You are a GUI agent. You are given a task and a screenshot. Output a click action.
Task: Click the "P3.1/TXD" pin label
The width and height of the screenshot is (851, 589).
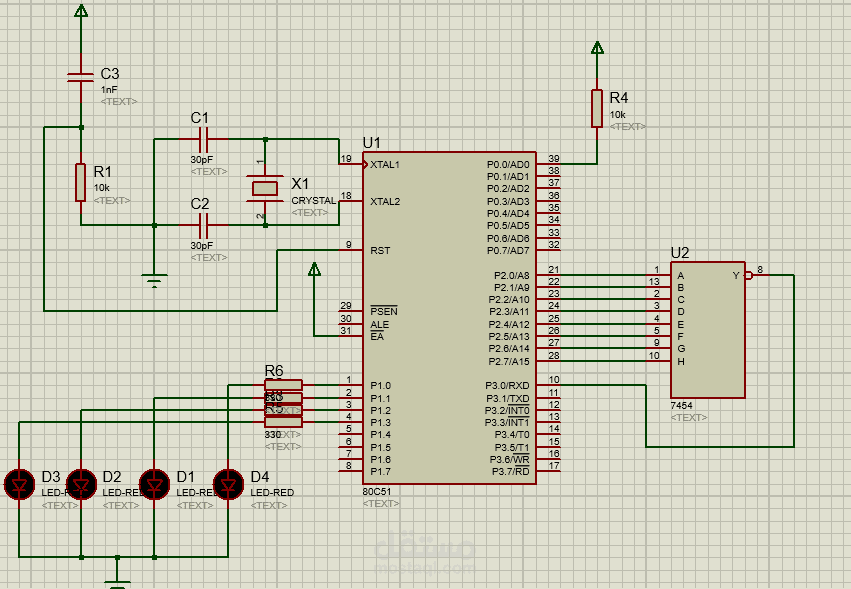[x=507, y=398]
